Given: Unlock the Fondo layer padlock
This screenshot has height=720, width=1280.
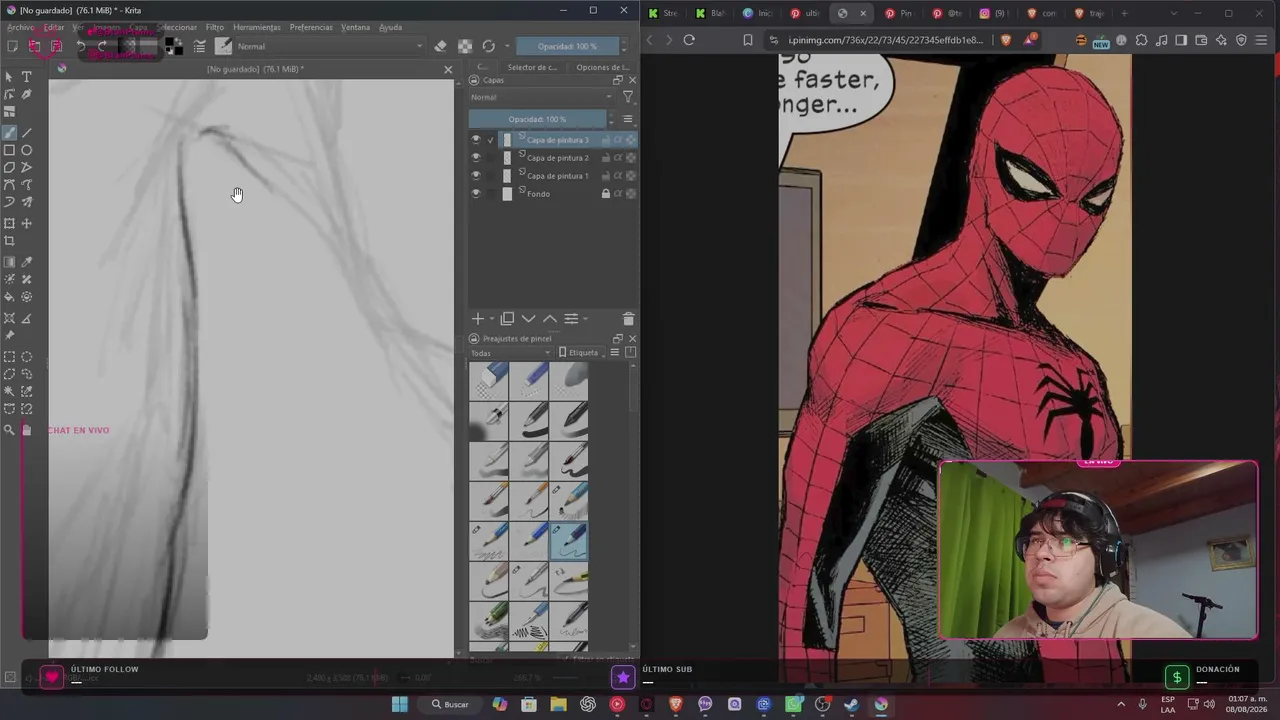Looking at the screenshot, I should pyautogui.click(x=606, y=194).
